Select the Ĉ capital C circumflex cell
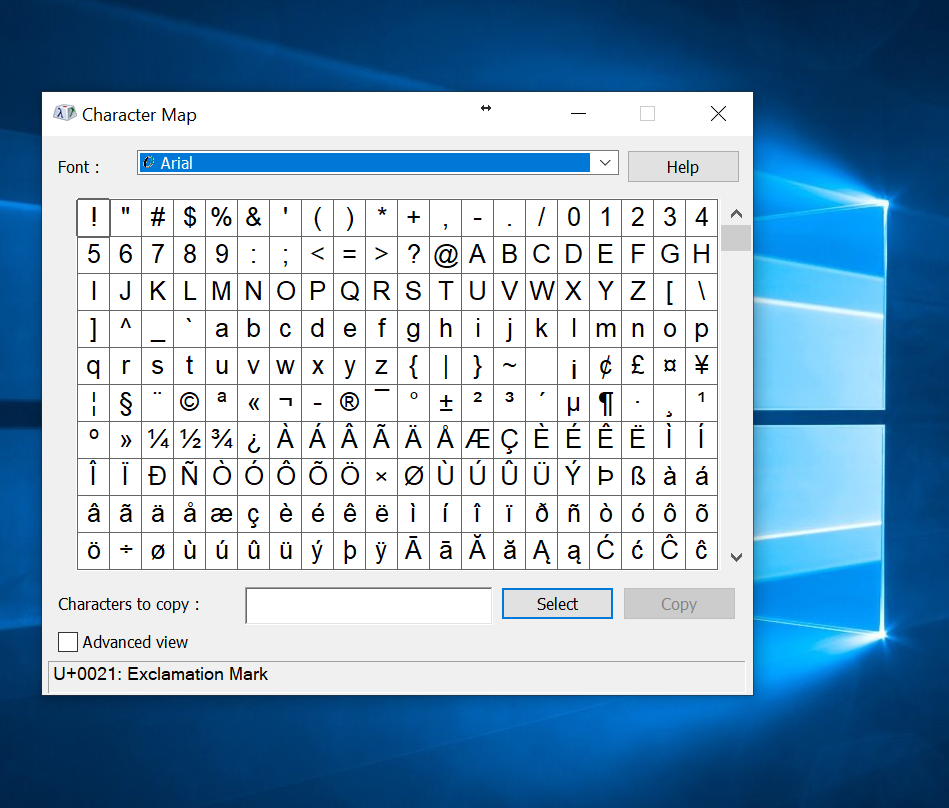 pos(669,551)
